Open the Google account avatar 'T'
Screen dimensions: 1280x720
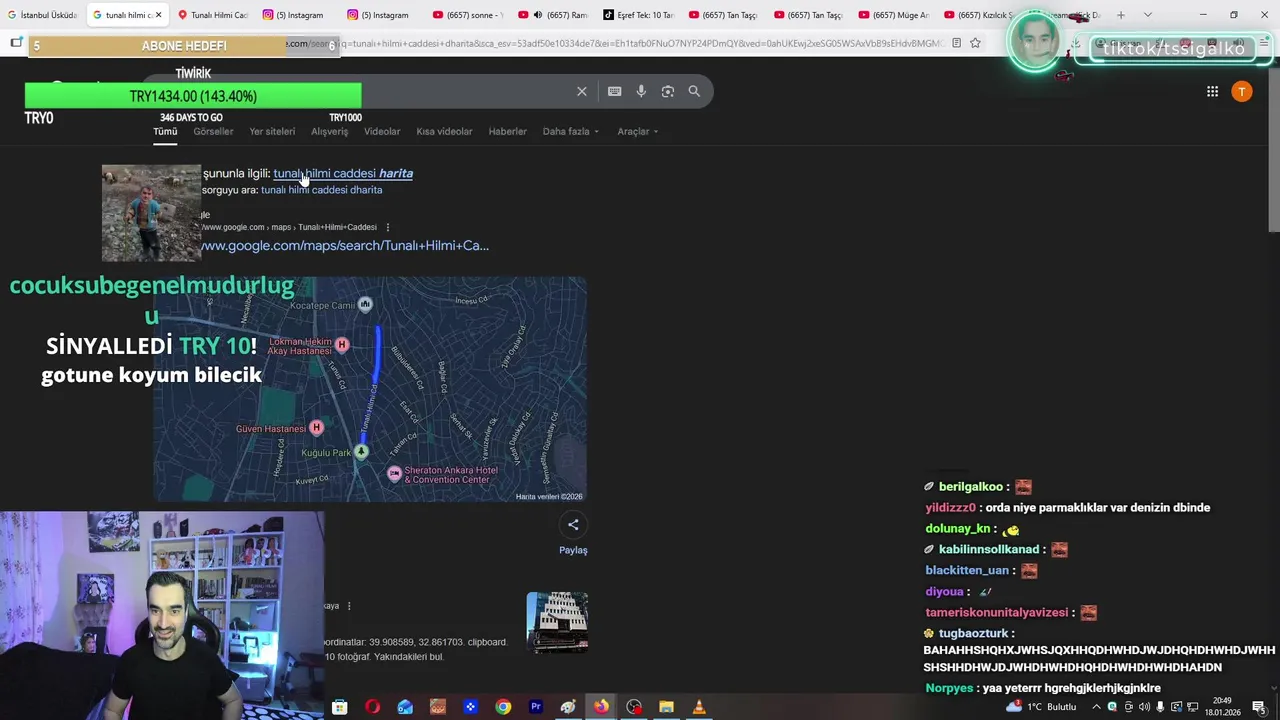1242,91
